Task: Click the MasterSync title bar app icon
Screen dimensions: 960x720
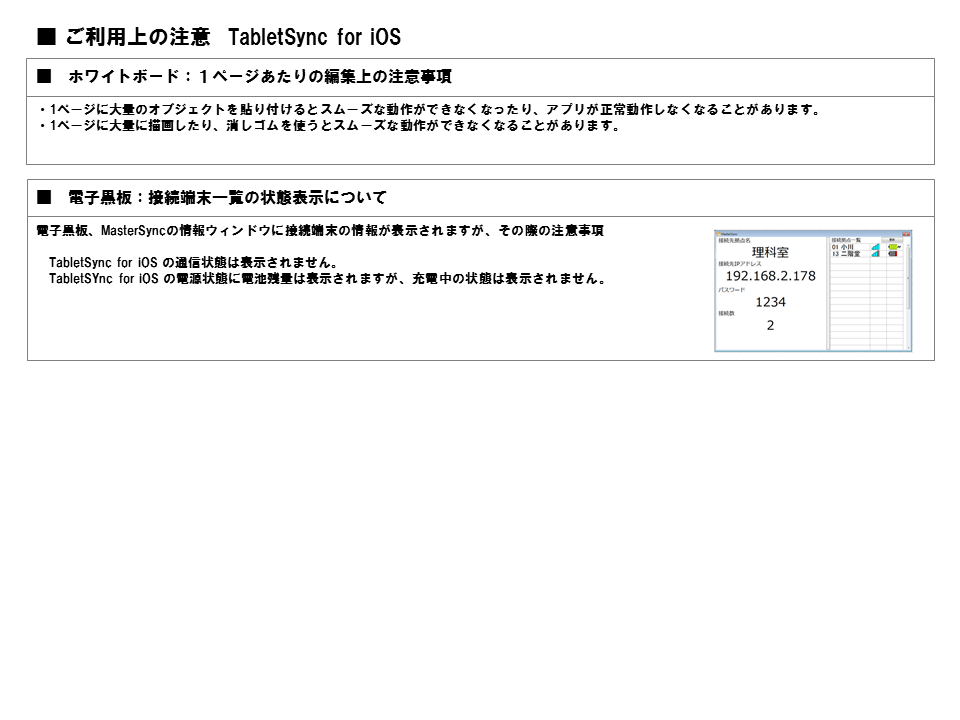Action: point(718,233)
